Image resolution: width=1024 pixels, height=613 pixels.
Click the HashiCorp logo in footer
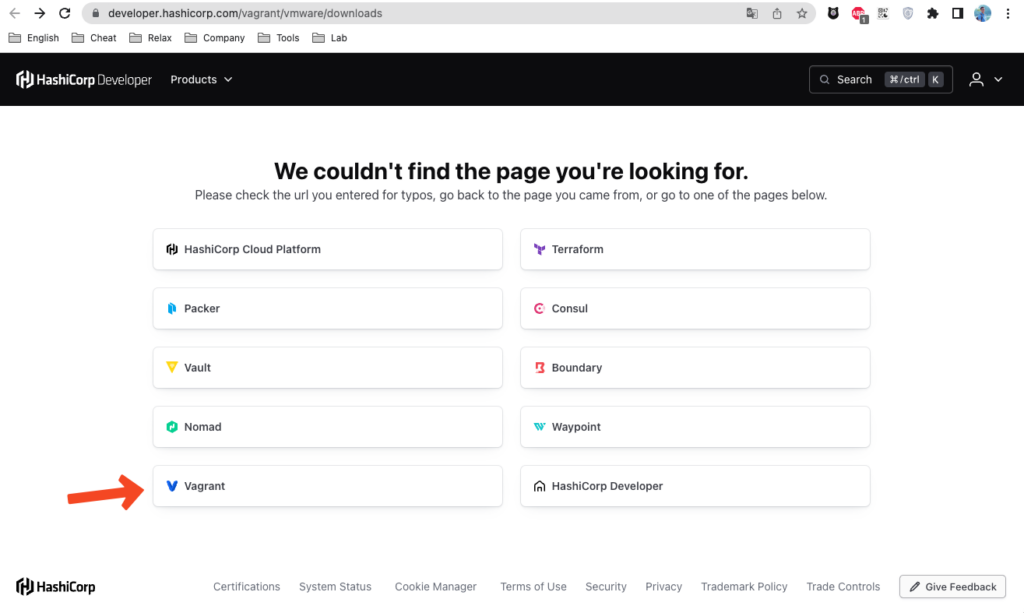click(56, 586)
